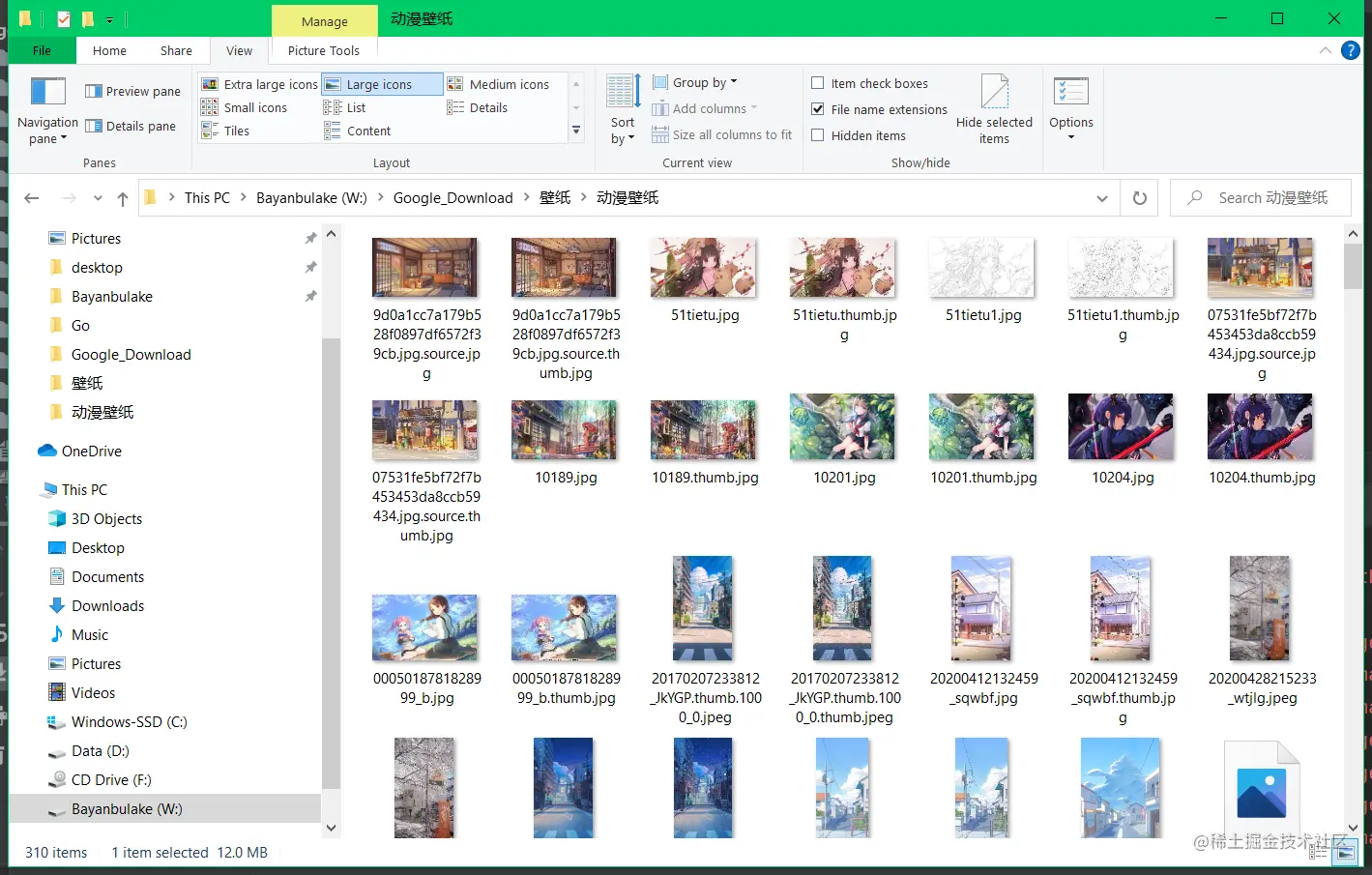Click Size all columns to fit
The width and height of the screenshot is (1372, 875).
pyautogui.click(x=721, y=134)
